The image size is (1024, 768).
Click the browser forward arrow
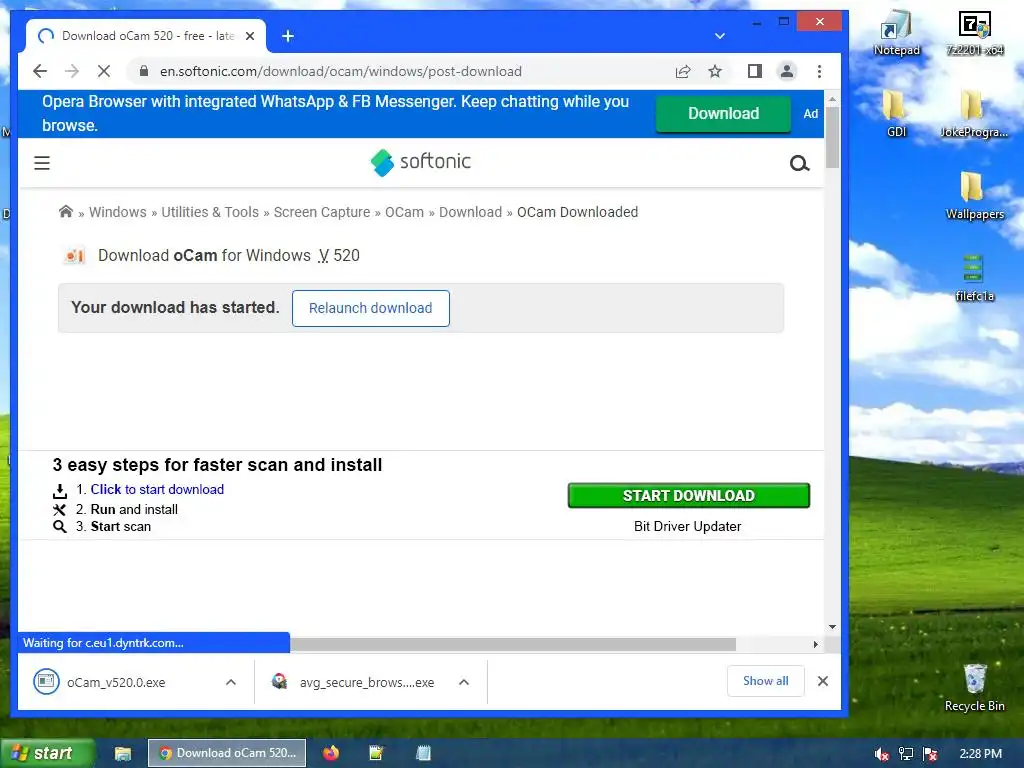(x=72, y=71)
